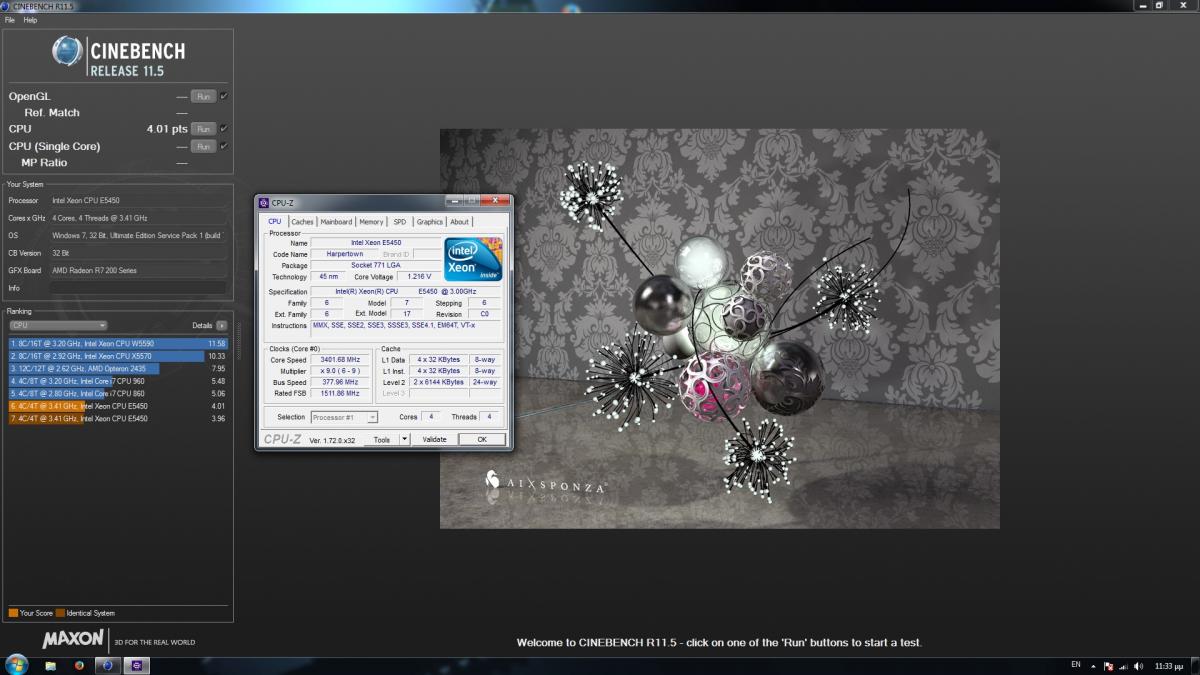
Task: Show hidden system tray icons
Action: coord(1093,666)
